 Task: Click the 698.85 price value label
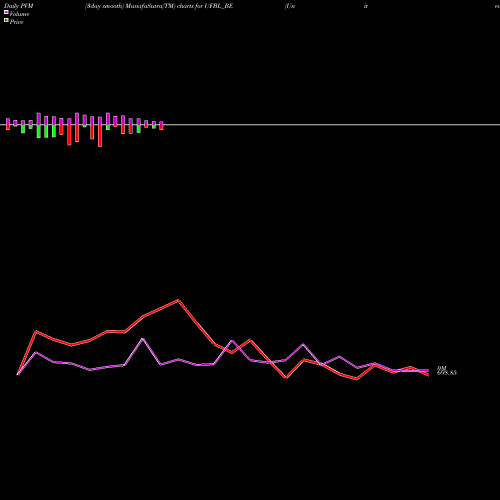coord(447,373)
